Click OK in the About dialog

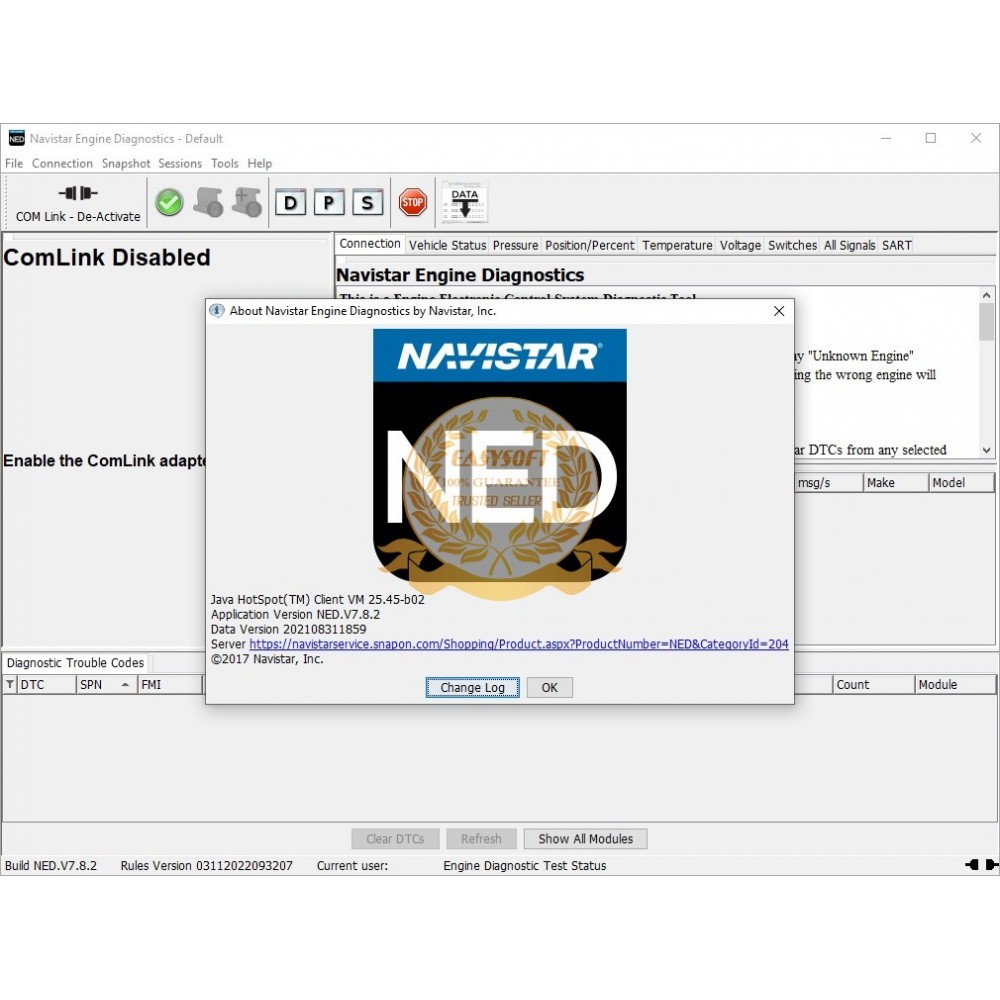pos(550,688)
